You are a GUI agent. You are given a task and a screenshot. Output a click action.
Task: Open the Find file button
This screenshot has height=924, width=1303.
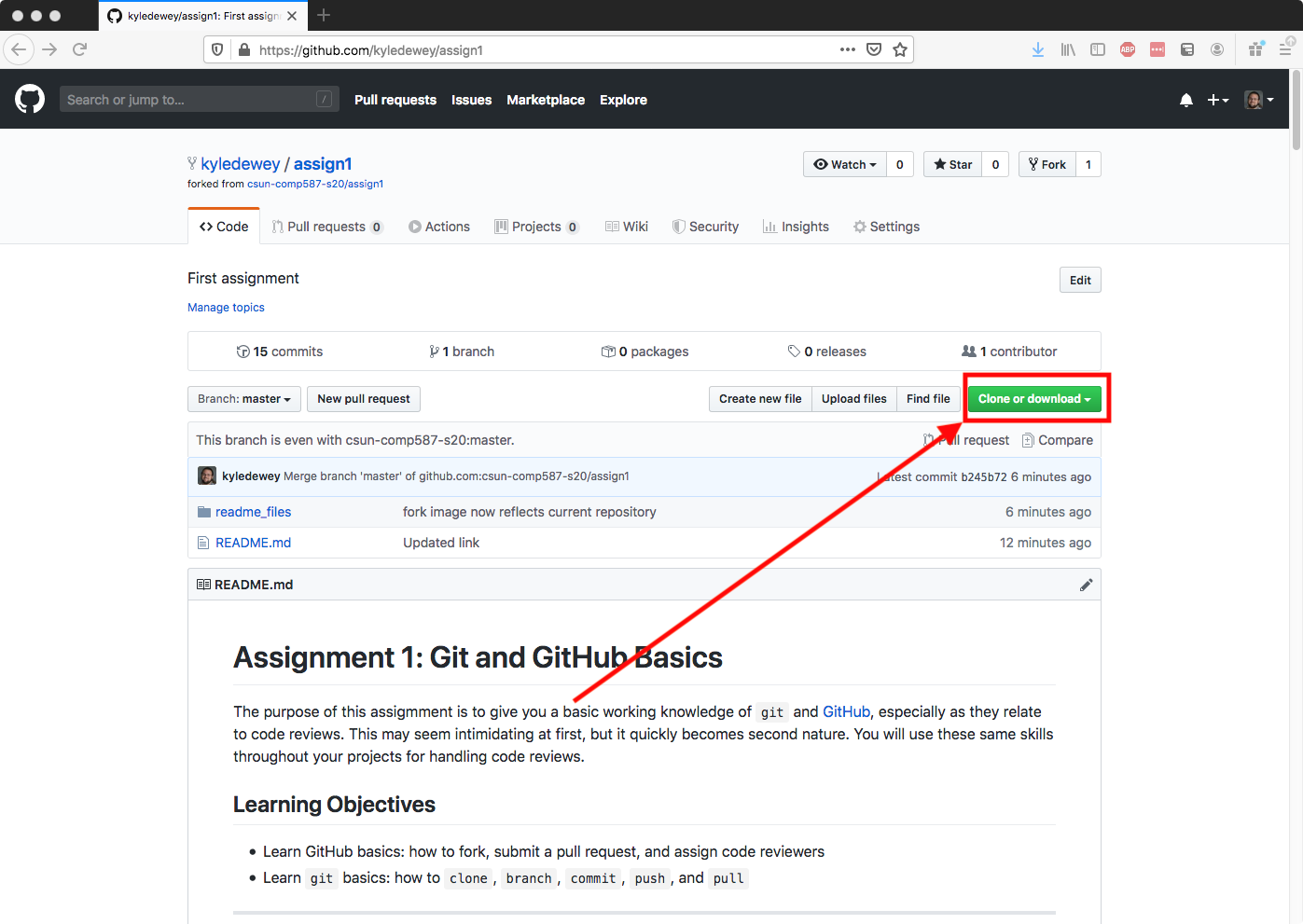(928, 399)
